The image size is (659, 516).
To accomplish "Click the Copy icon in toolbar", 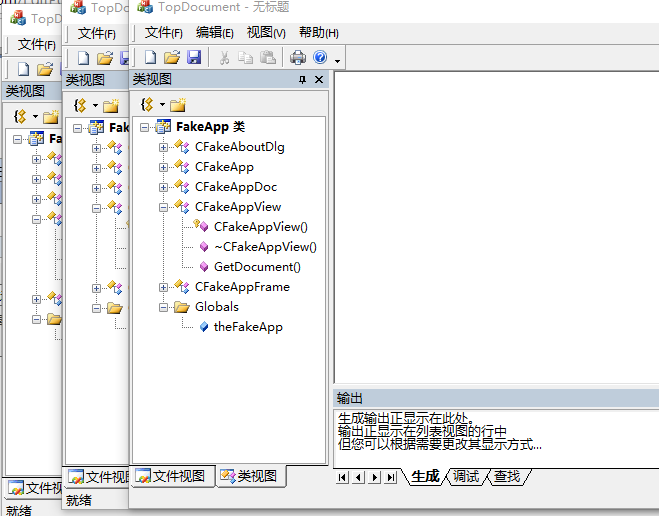I will pos(245,58).
